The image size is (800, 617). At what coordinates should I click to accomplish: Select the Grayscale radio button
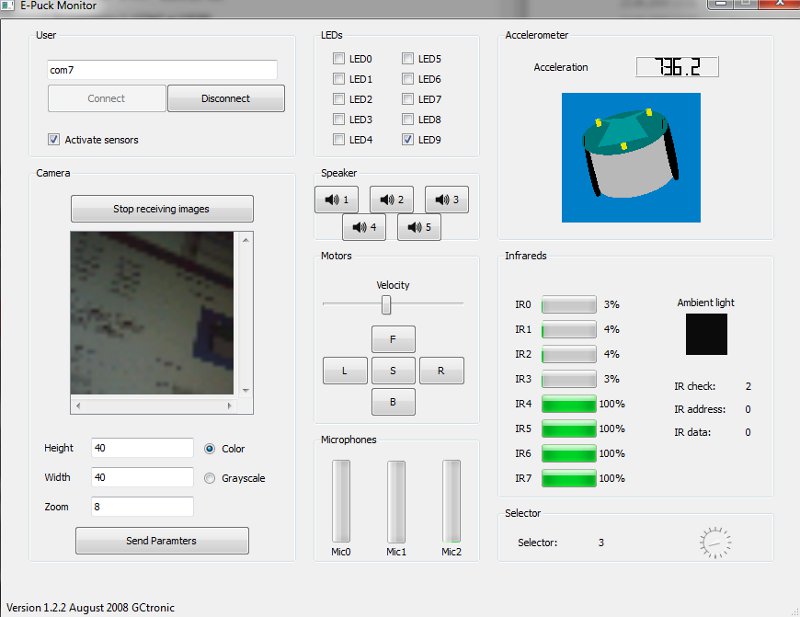click(x=209, y=478)
